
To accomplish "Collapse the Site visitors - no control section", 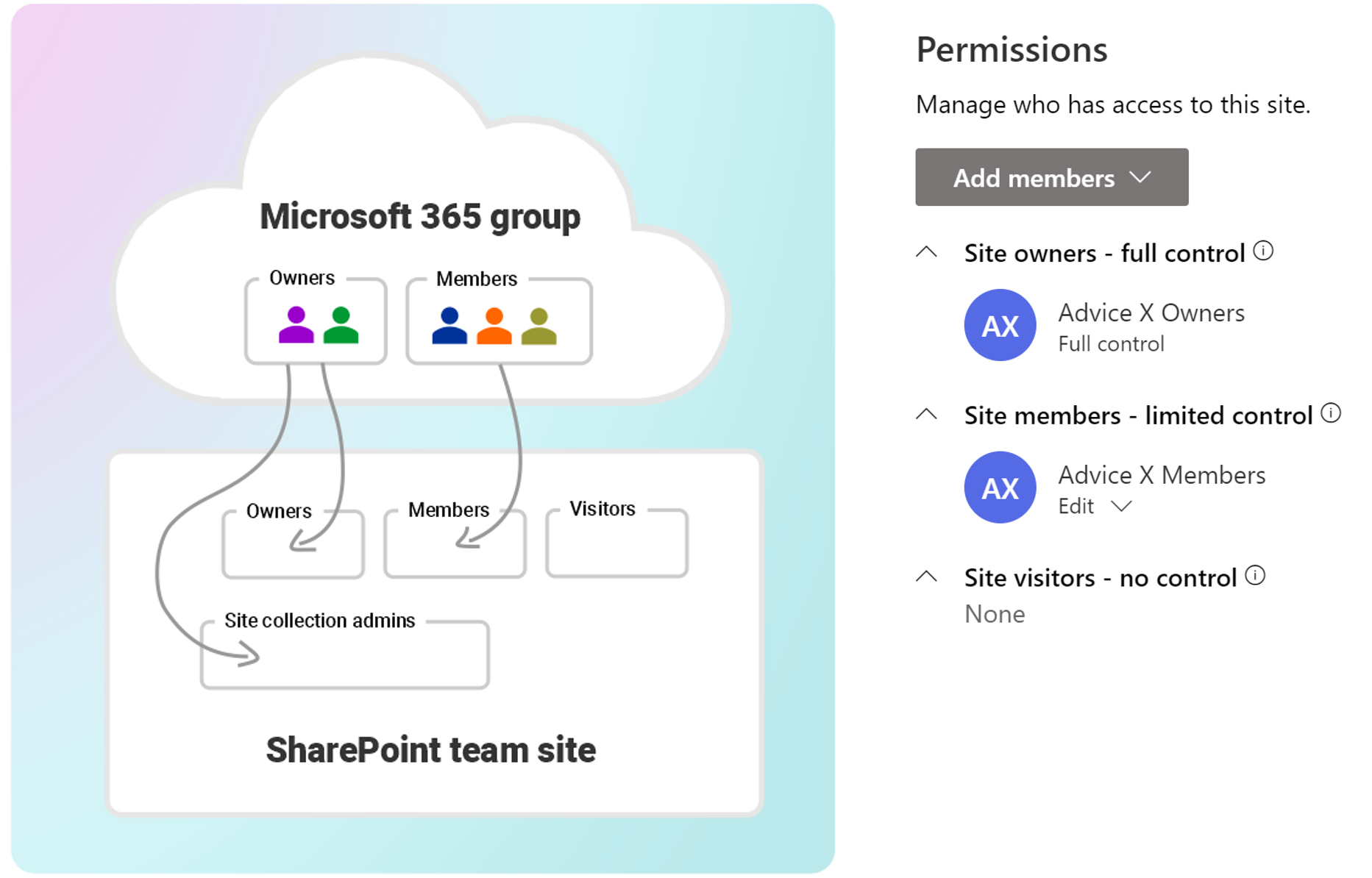I will (926, 577).
